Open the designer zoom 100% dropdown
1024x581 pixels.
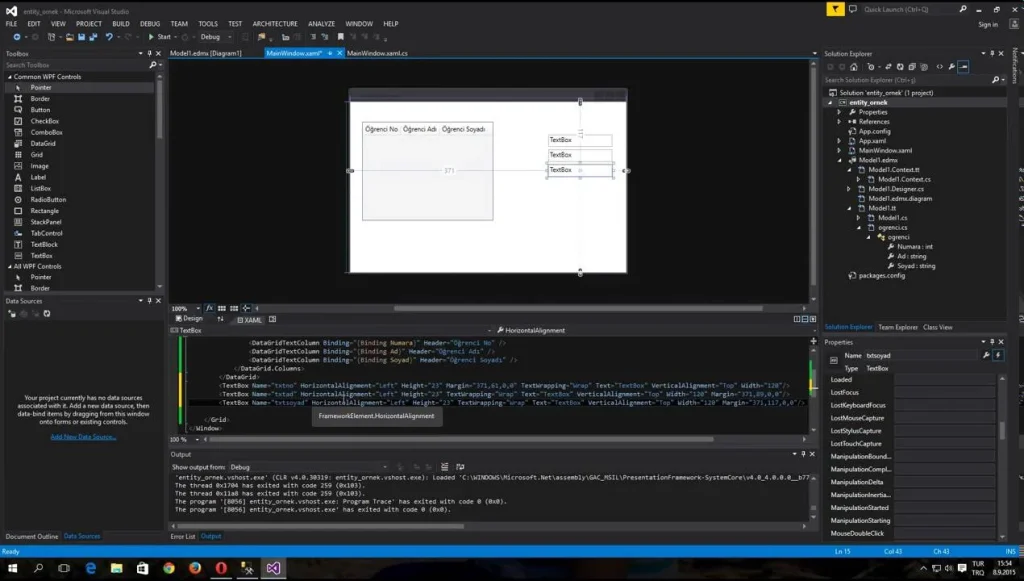(185, 309)
